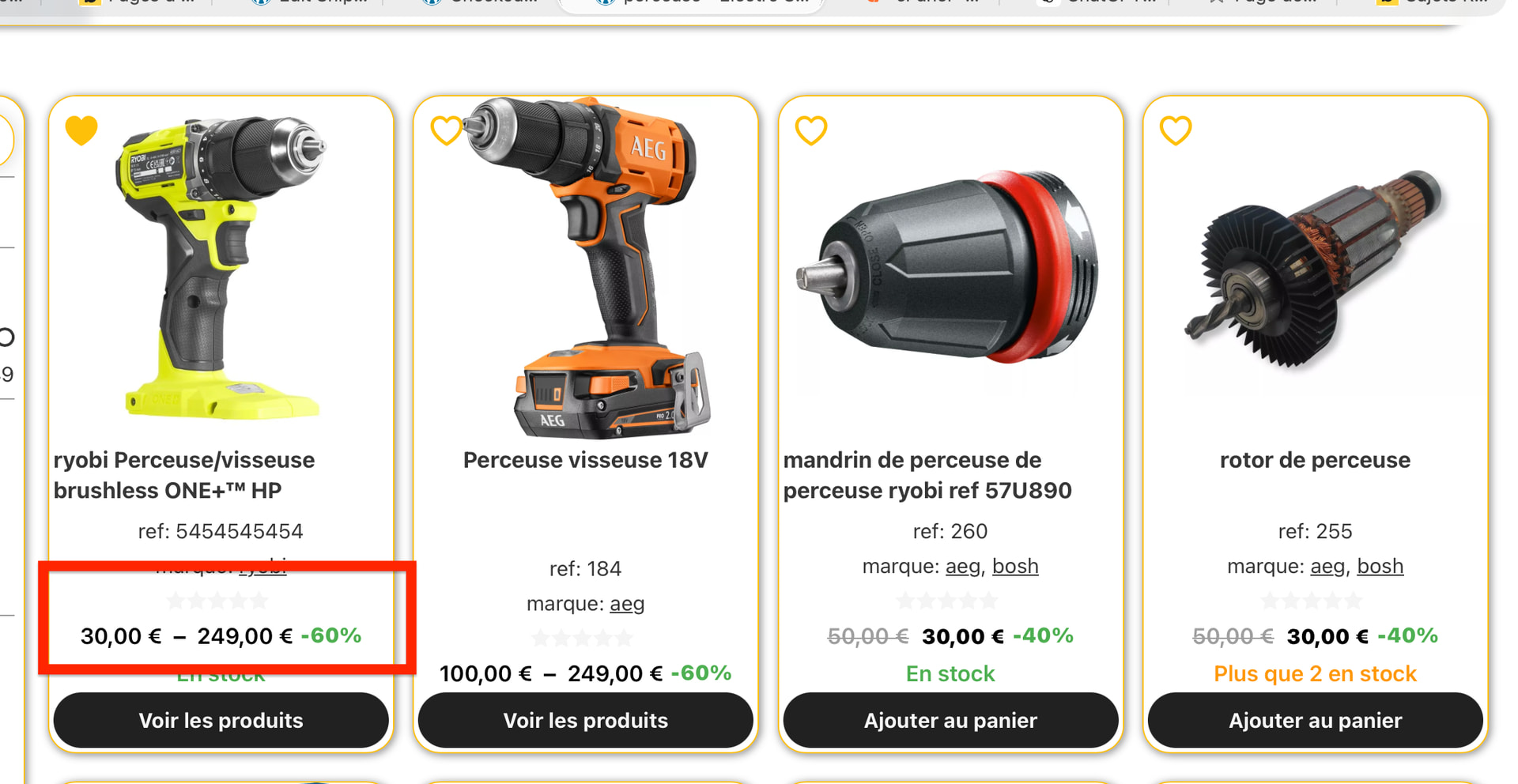
Task: Open rotor de perceuse title link
Action: pyautogui.click(x=1315, y=460)
